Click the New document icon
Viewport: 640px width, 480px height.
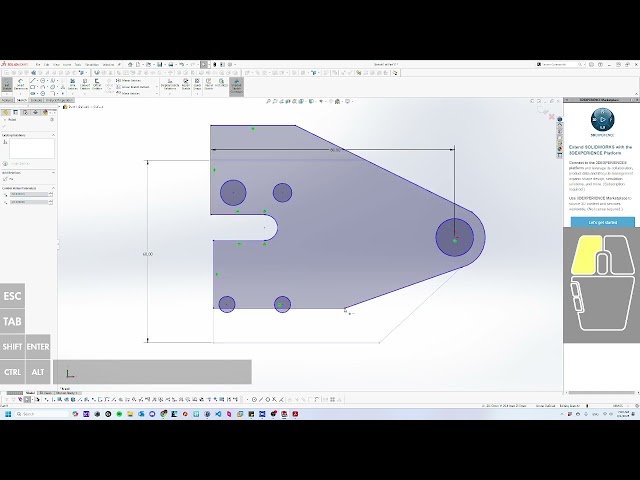pyautogui.click(x=138, y=64)
